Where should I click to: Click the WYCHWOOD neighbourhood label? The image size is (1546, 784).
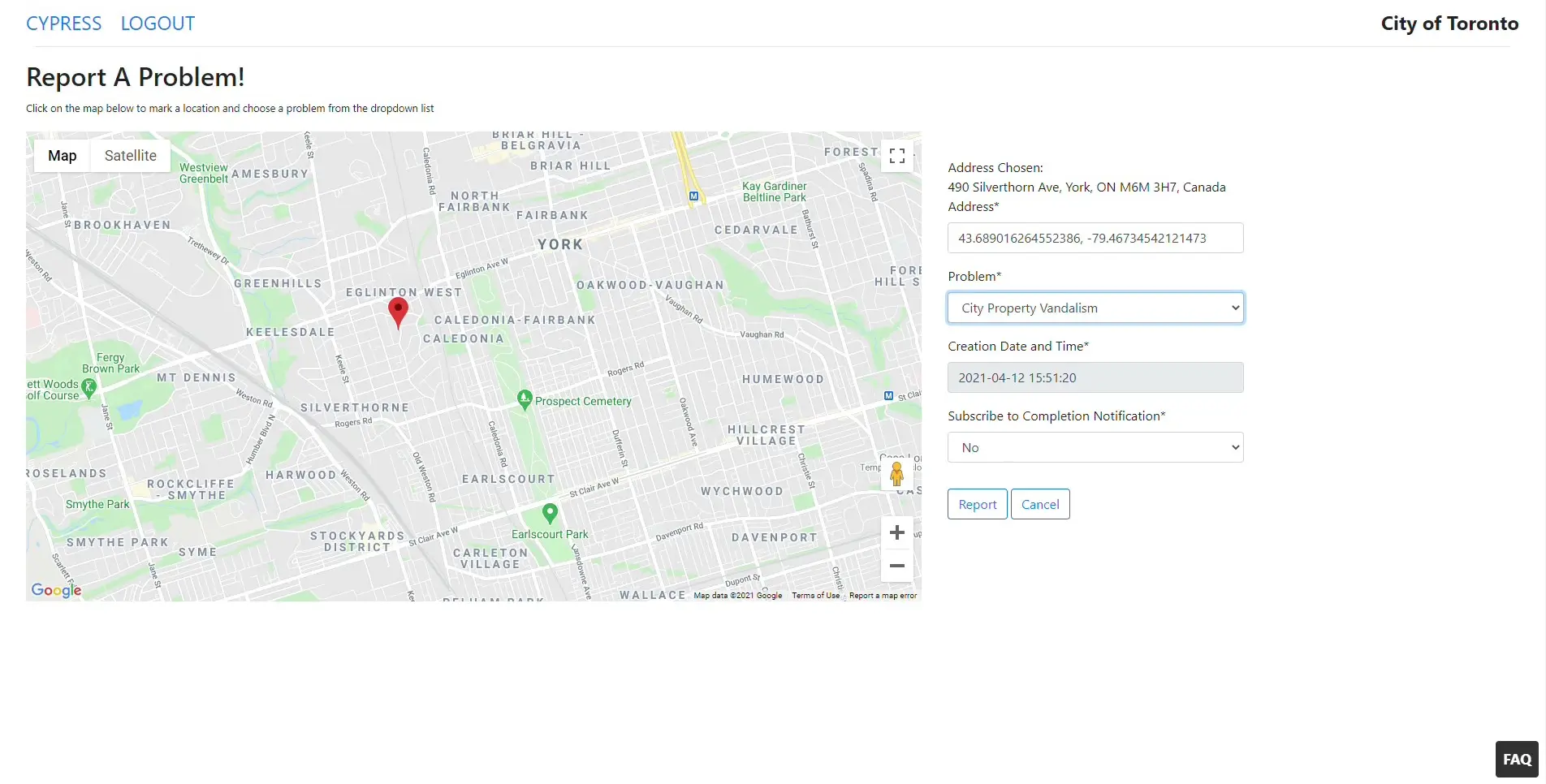[x=742, y=491]
